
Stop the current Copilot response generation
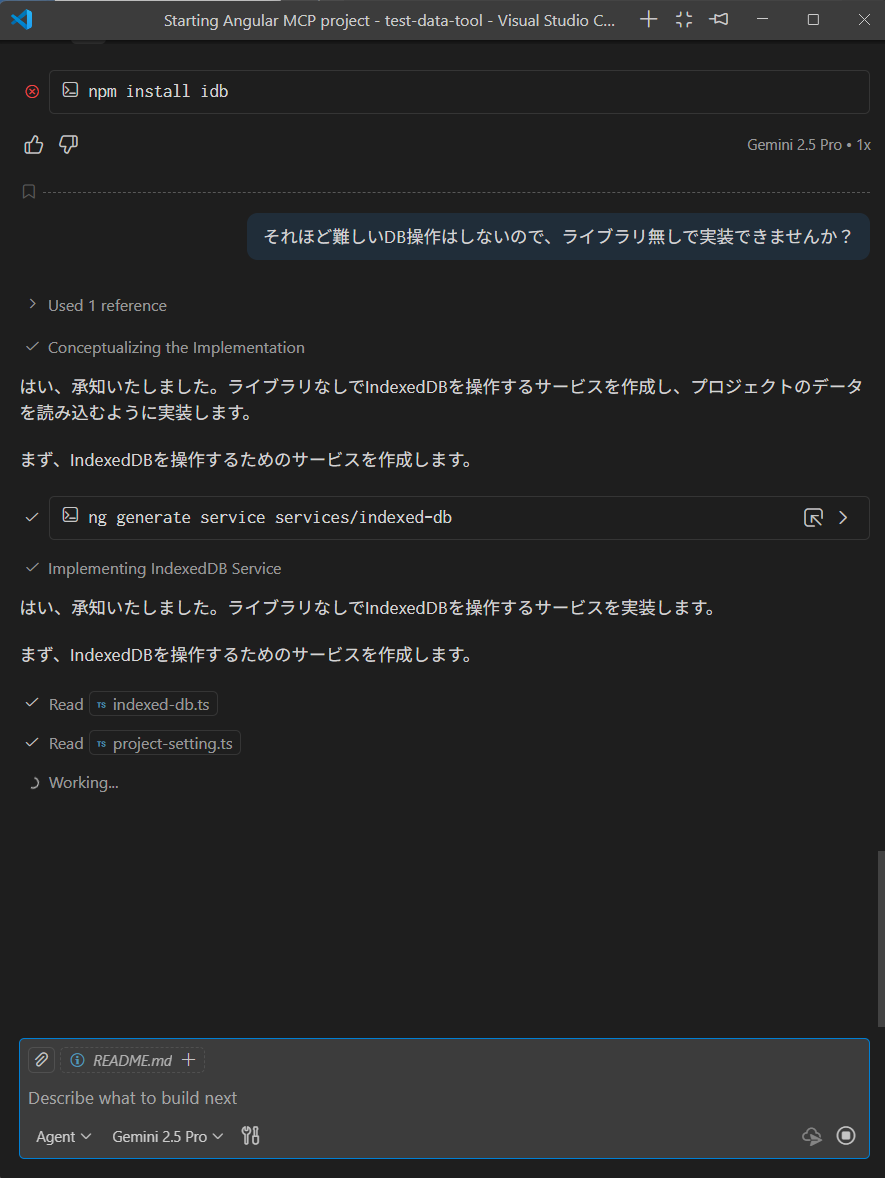click(845, 1135)
